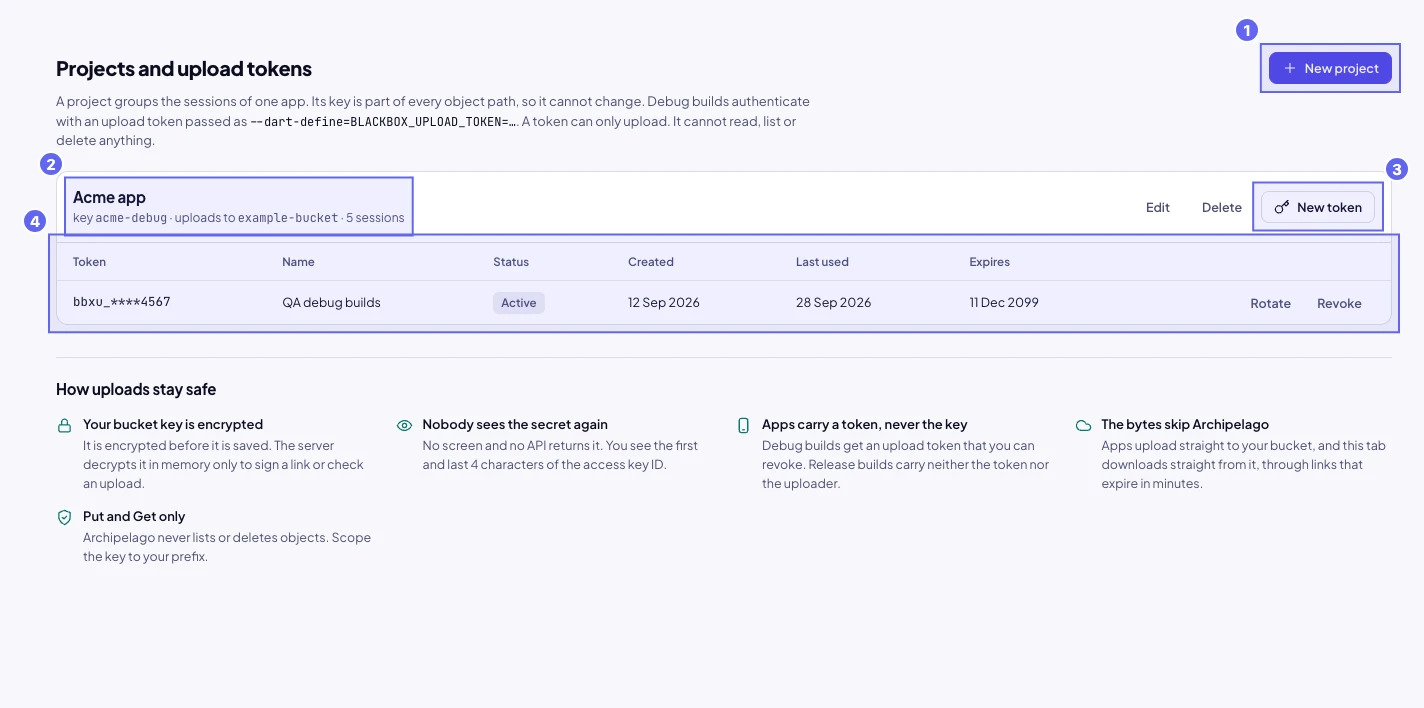Click the How uploads stay safe heading
1424x708 pixels.
click(136, 389)
